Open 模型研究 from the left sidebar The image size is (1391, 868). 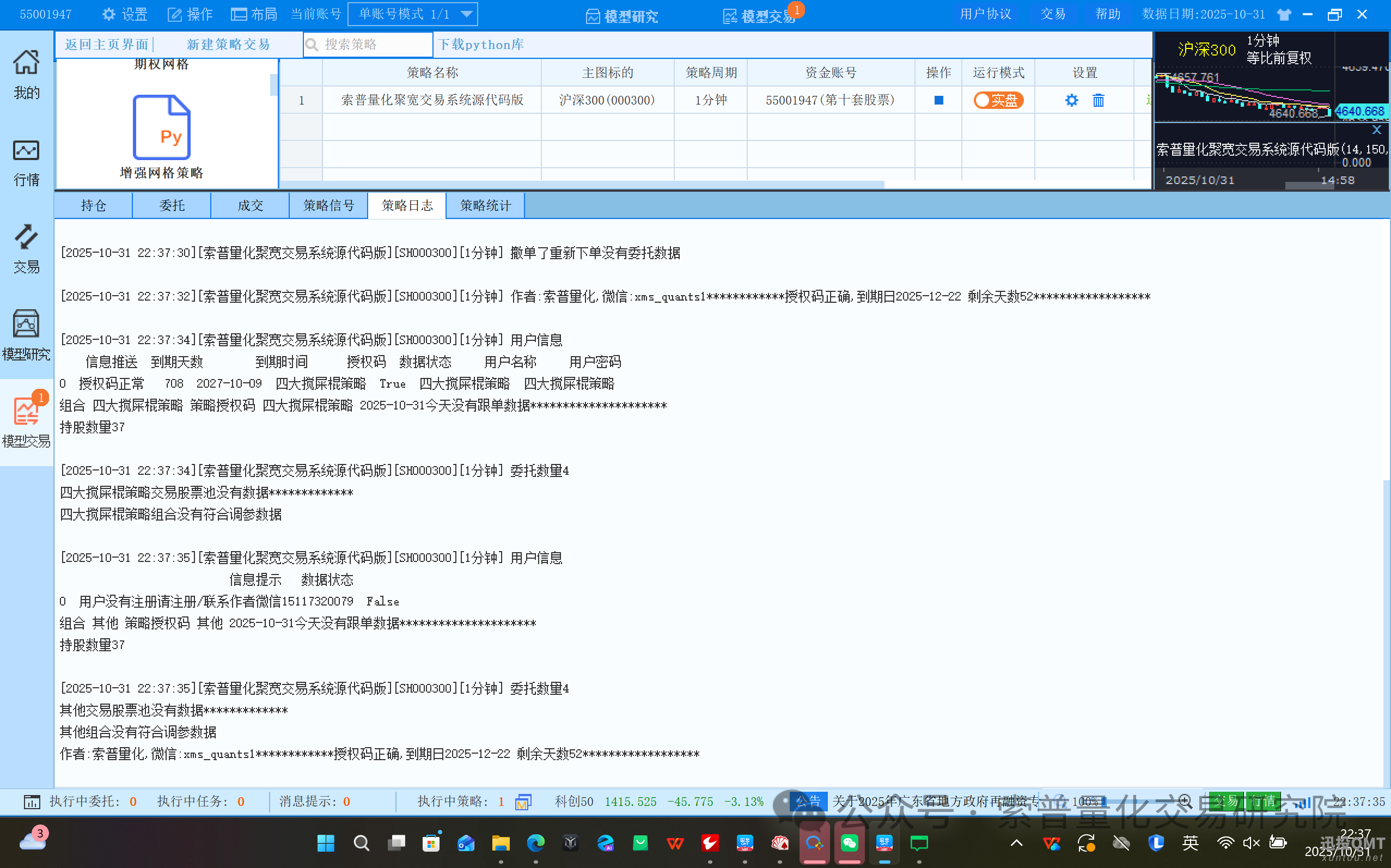[x=26, y=336]
